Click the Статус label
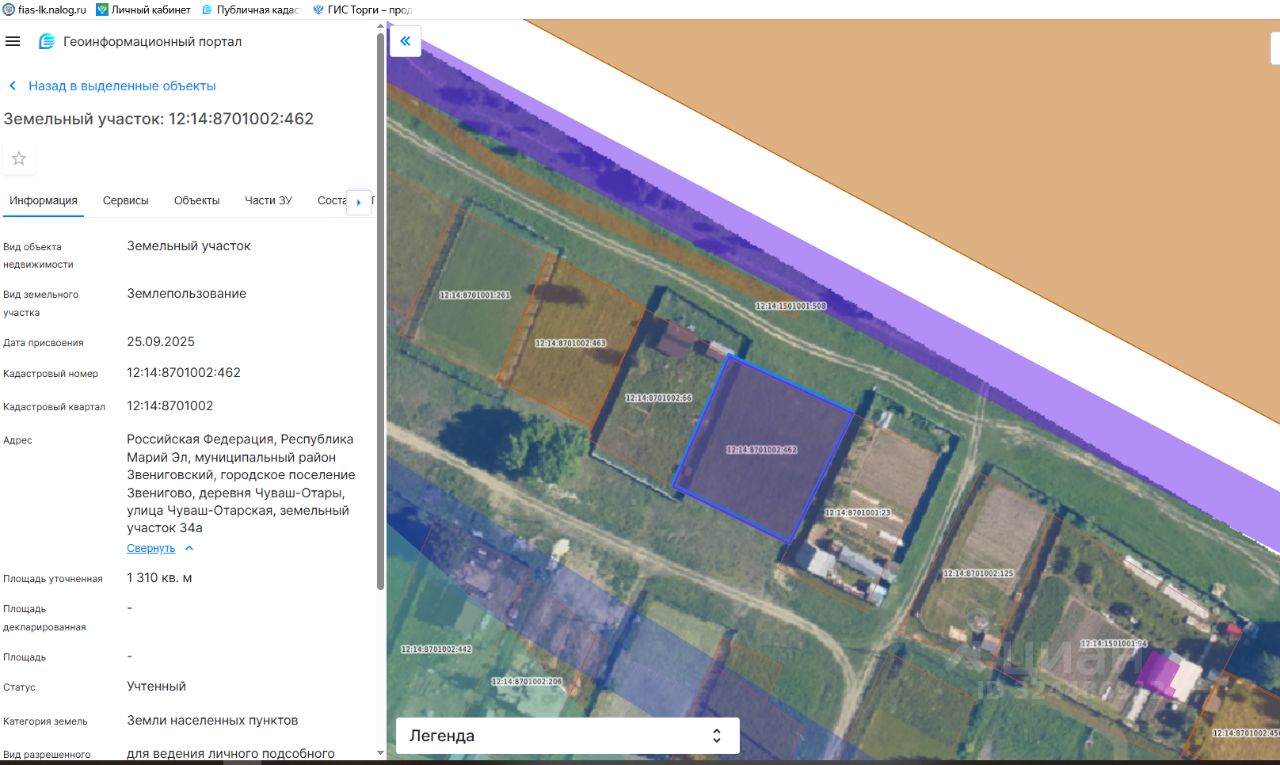1280x765 pixels. [19, 688]
